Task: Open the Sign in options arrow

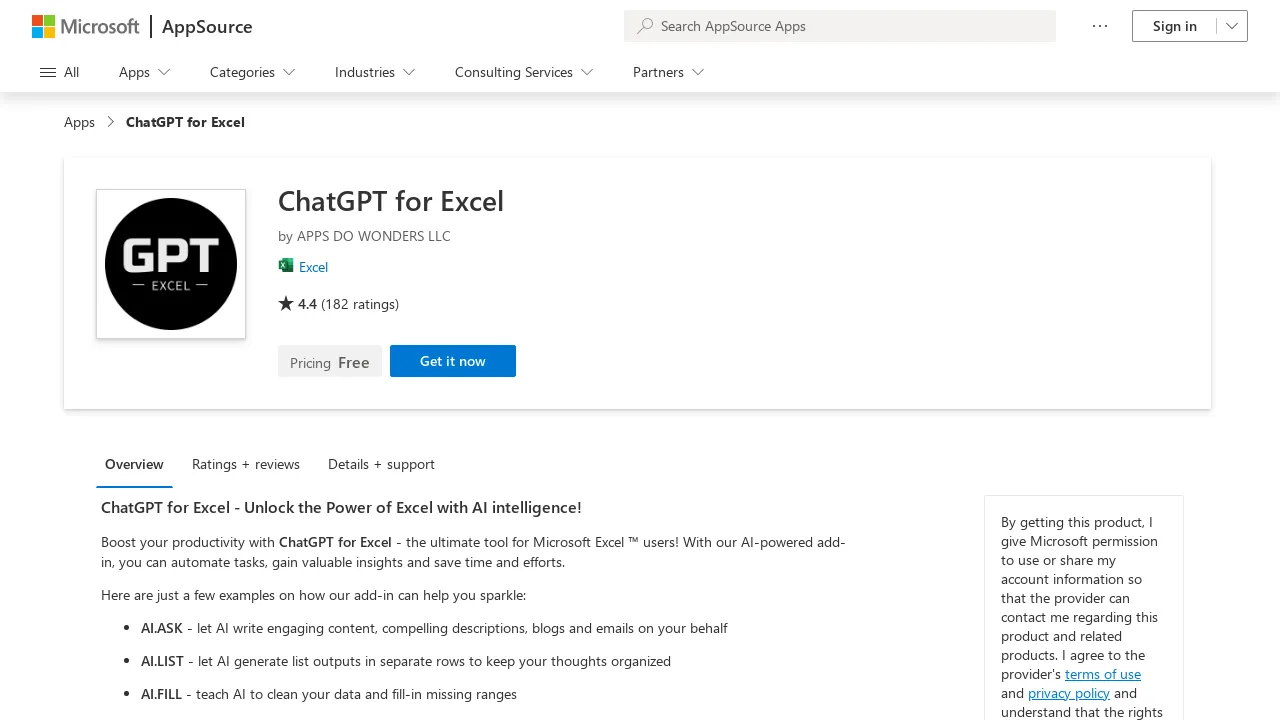Action: coord(1232,26)
